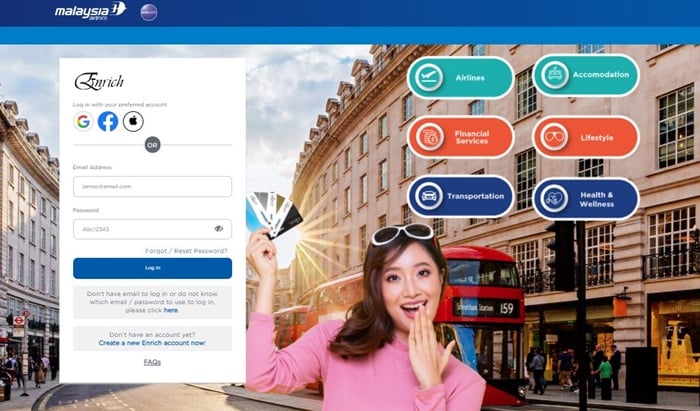Click the Email Address input field
This screenshot has height=411, width=700.
pos(152,187)
